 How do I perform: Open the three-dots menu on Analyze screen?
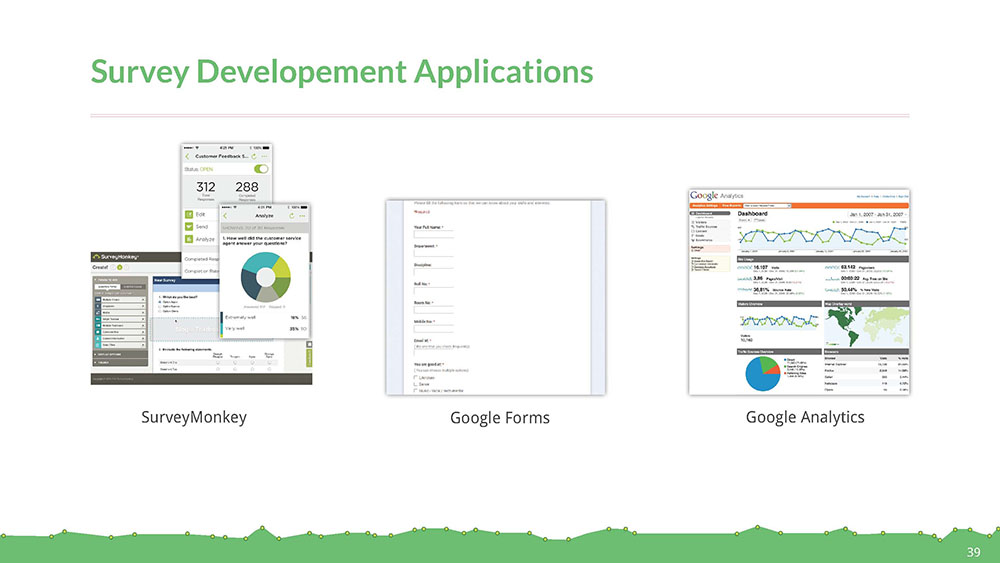[302, 216]
